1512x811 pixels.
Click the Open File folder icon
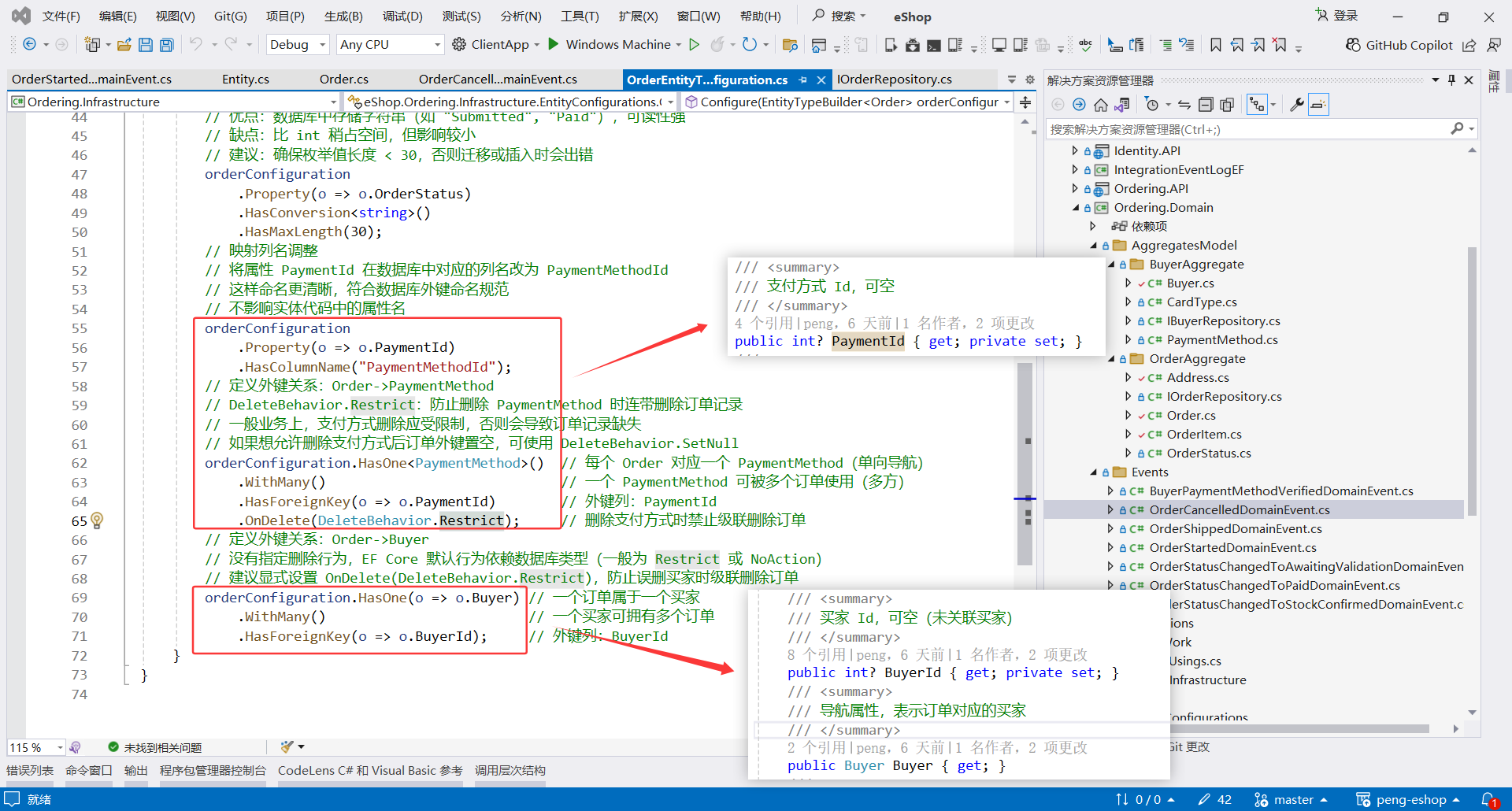click(x=124, y=45)
